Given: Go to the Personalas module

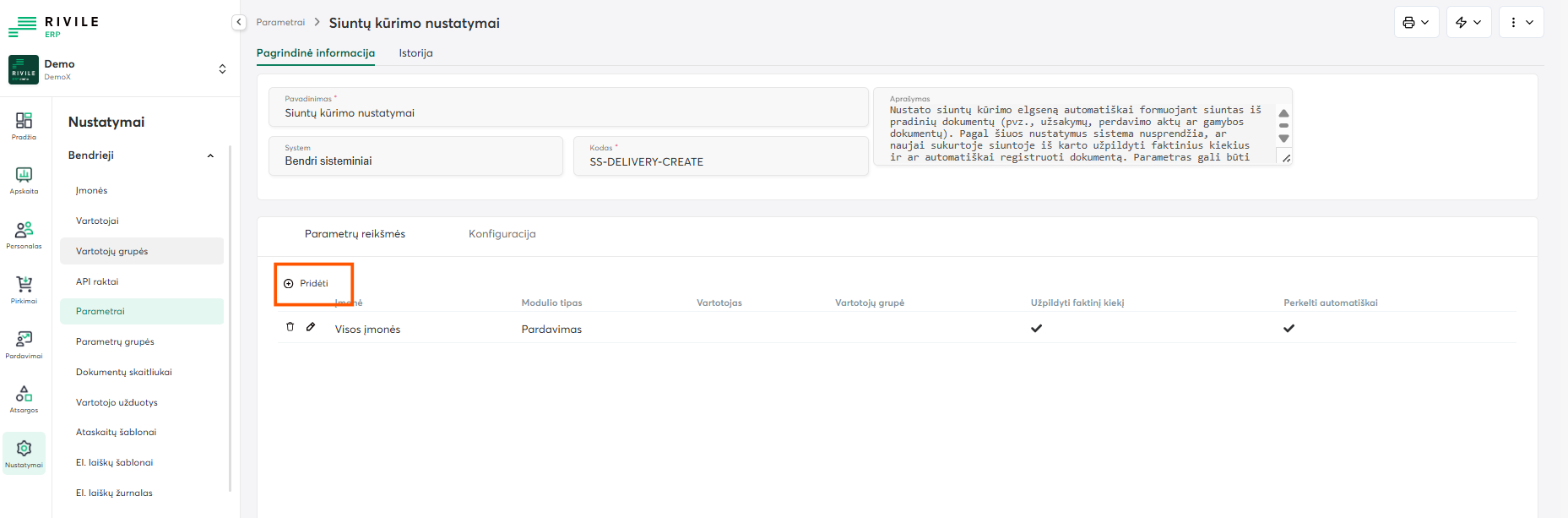Looking at the screenshot, I should coord(24,234).
